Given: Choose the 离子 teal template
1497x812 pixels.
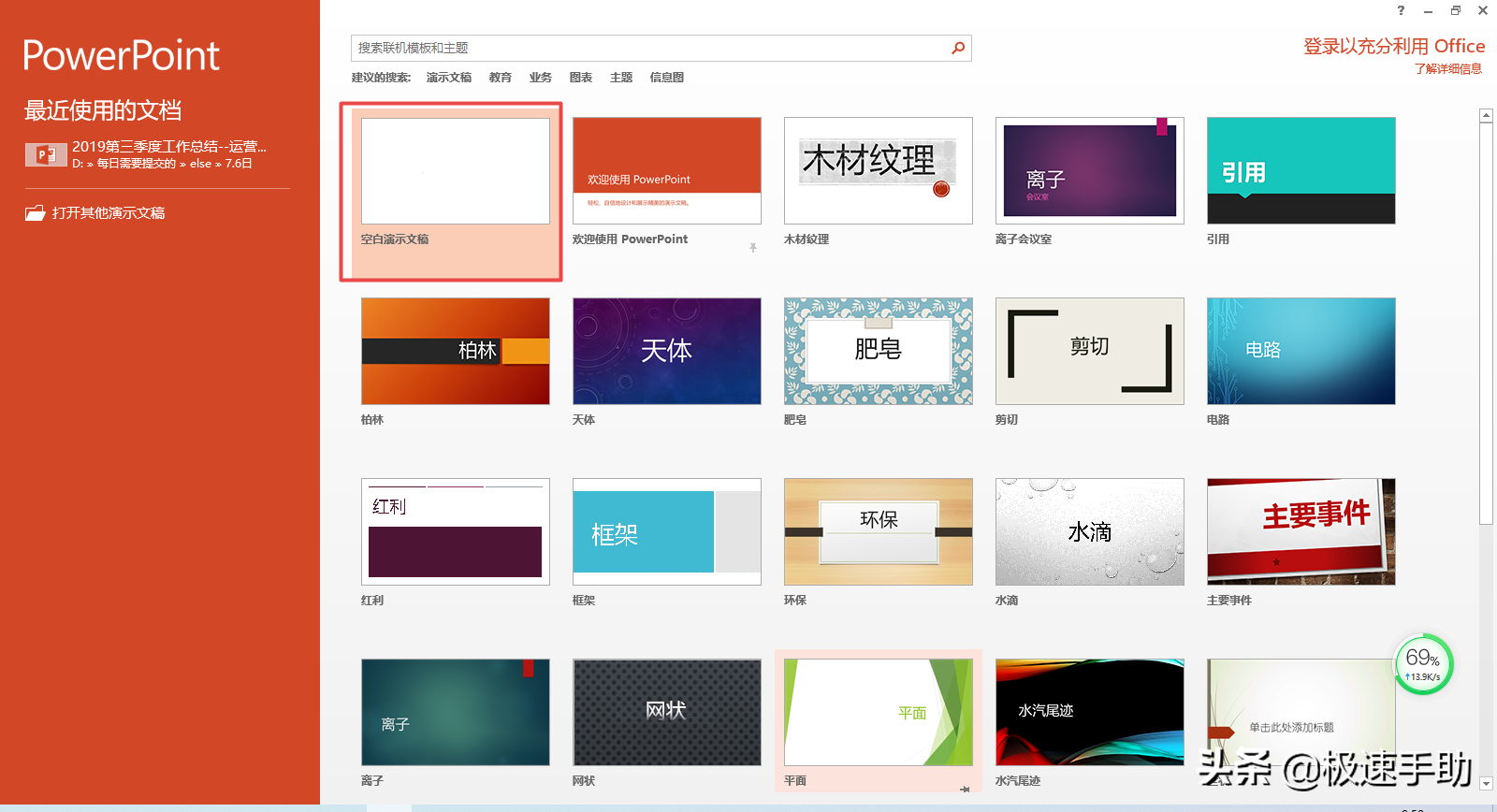Looking at the screenshot, I should click(x=456, y=713).
